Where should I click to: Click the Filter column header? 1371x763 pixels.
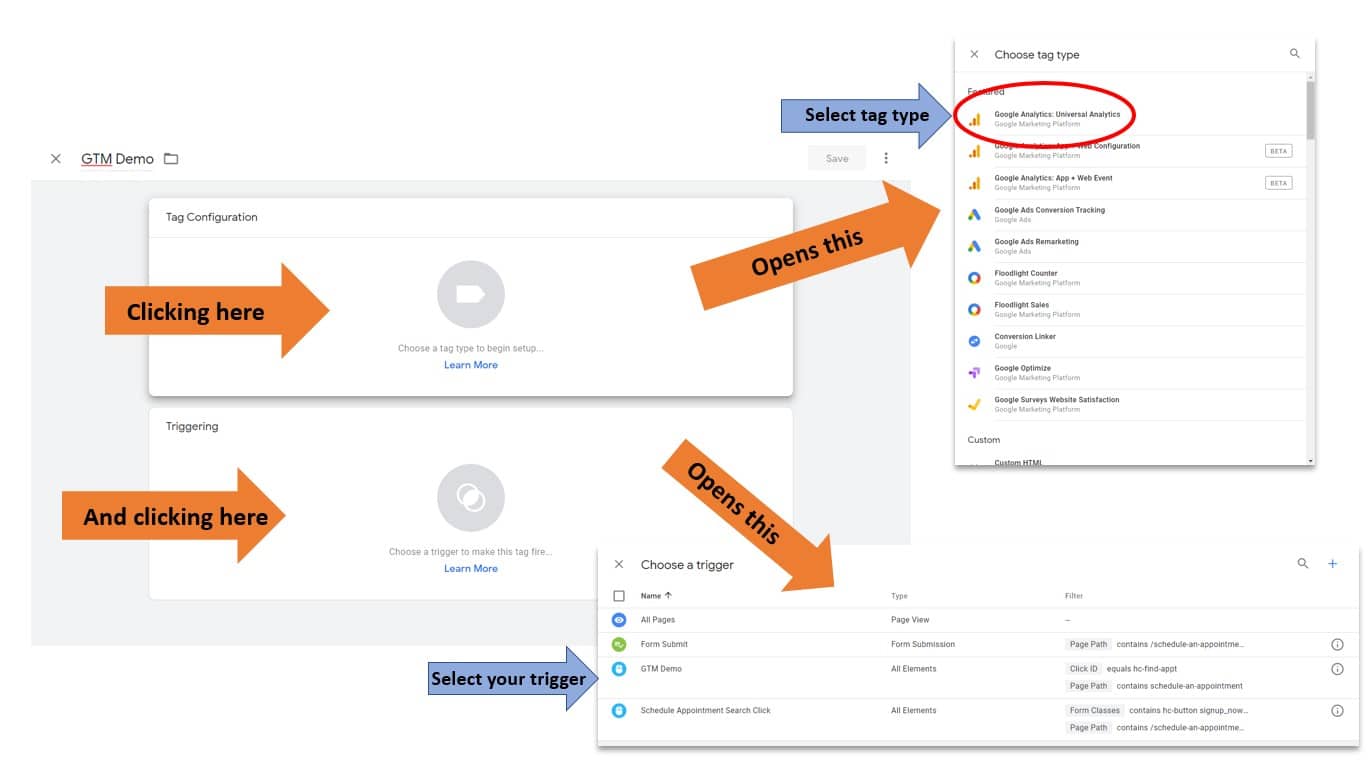[1074, 596]
